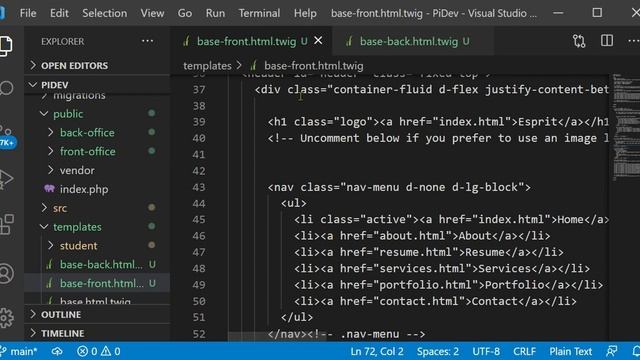
Task: Open the Explorer view in activity bar
Action: click(6, 46)
